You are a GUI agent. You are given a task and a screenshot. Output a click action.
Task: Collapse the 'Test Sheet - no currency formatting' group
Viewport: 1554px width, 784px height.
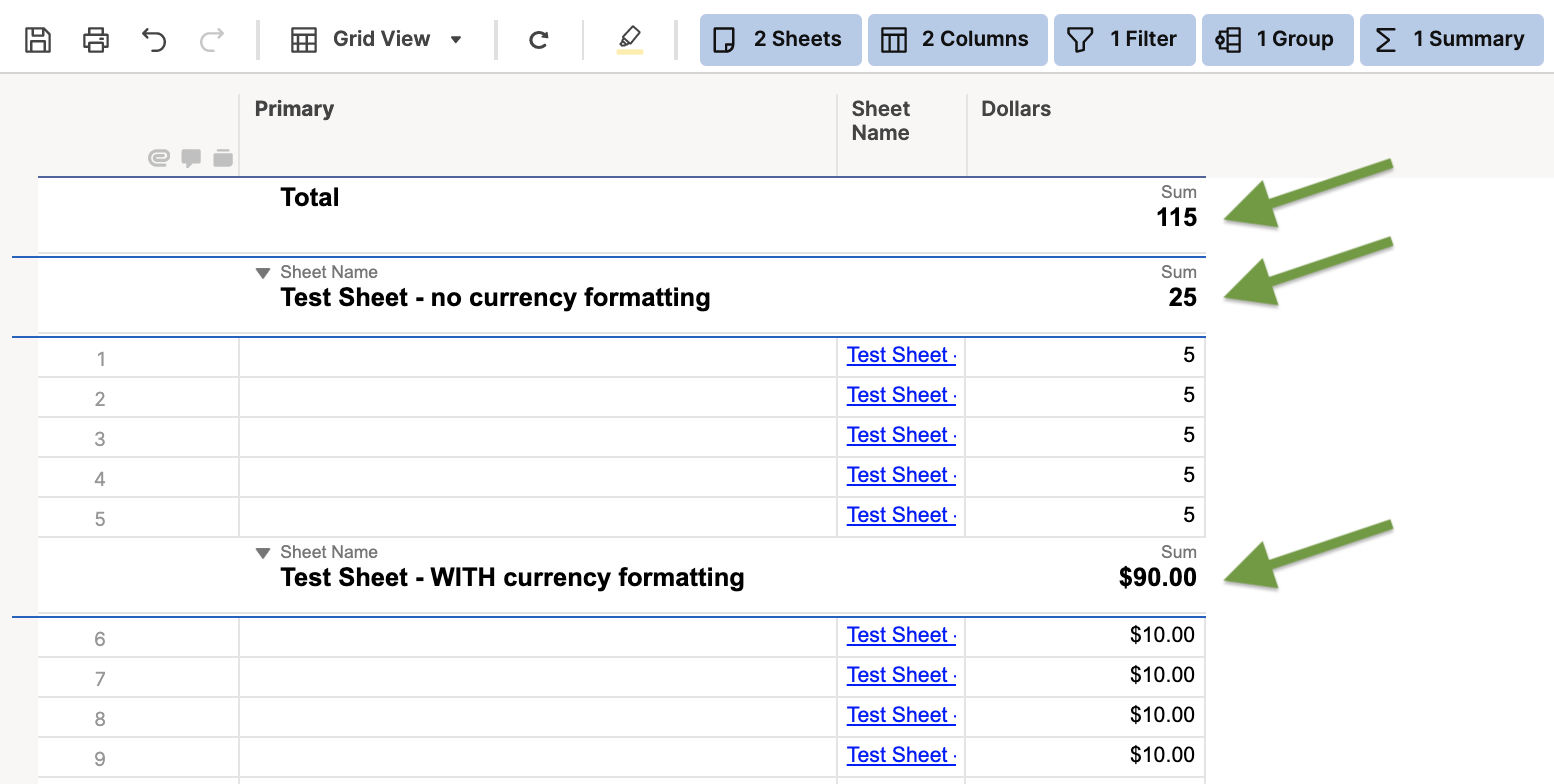[x=262, y=272]
